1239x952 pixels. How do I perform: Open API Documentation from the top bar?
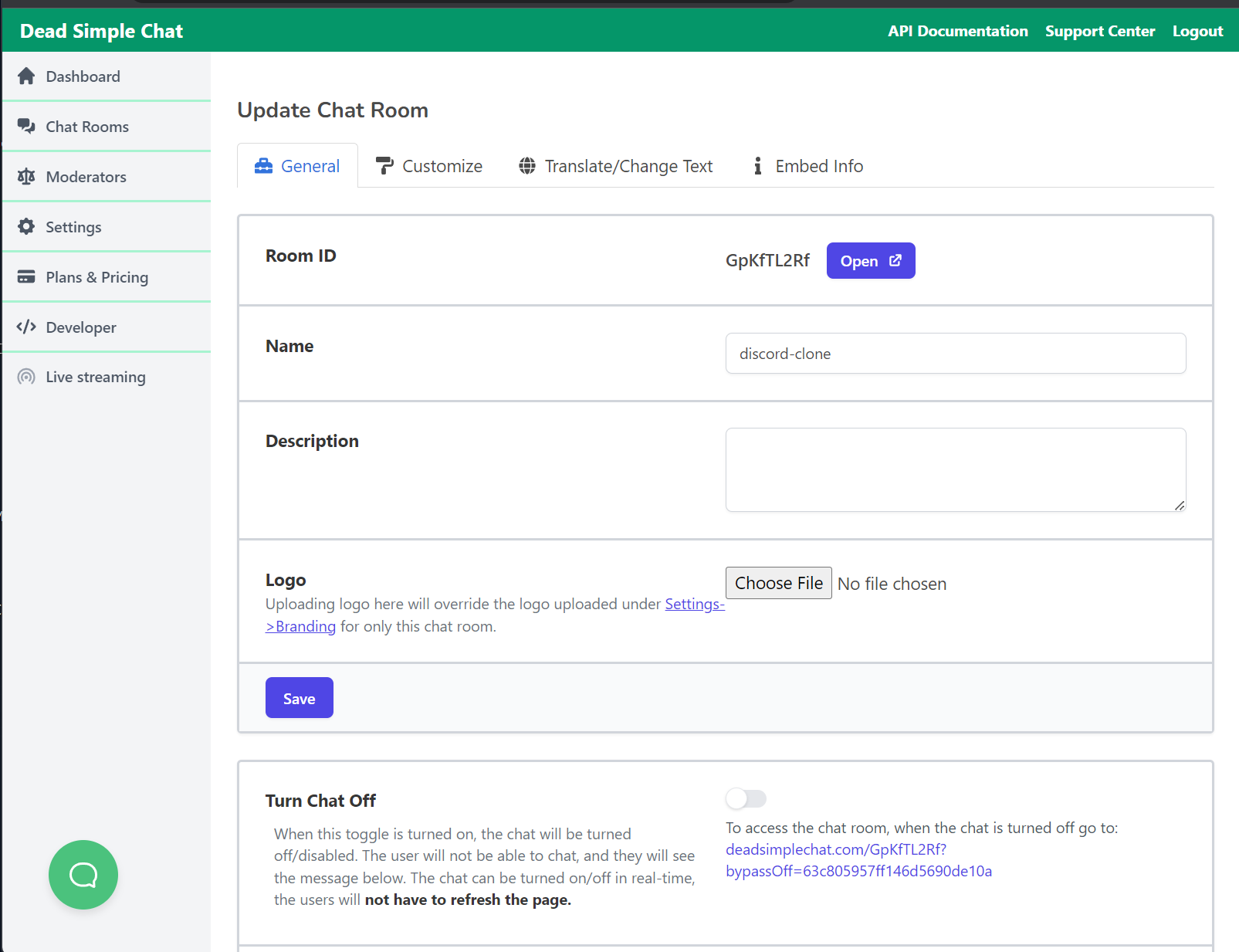click(x=957, y=31)
